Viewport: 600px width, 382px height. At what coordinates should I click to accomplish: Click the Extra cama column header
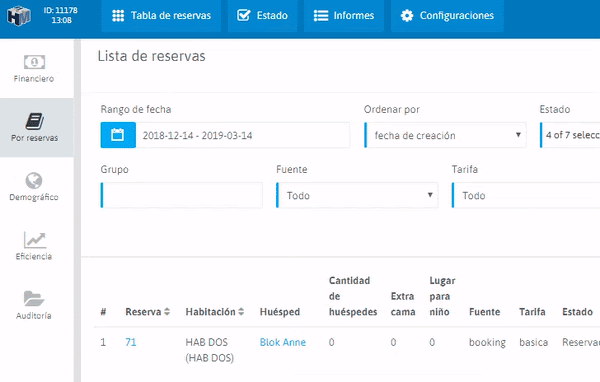tap(403, 304)
